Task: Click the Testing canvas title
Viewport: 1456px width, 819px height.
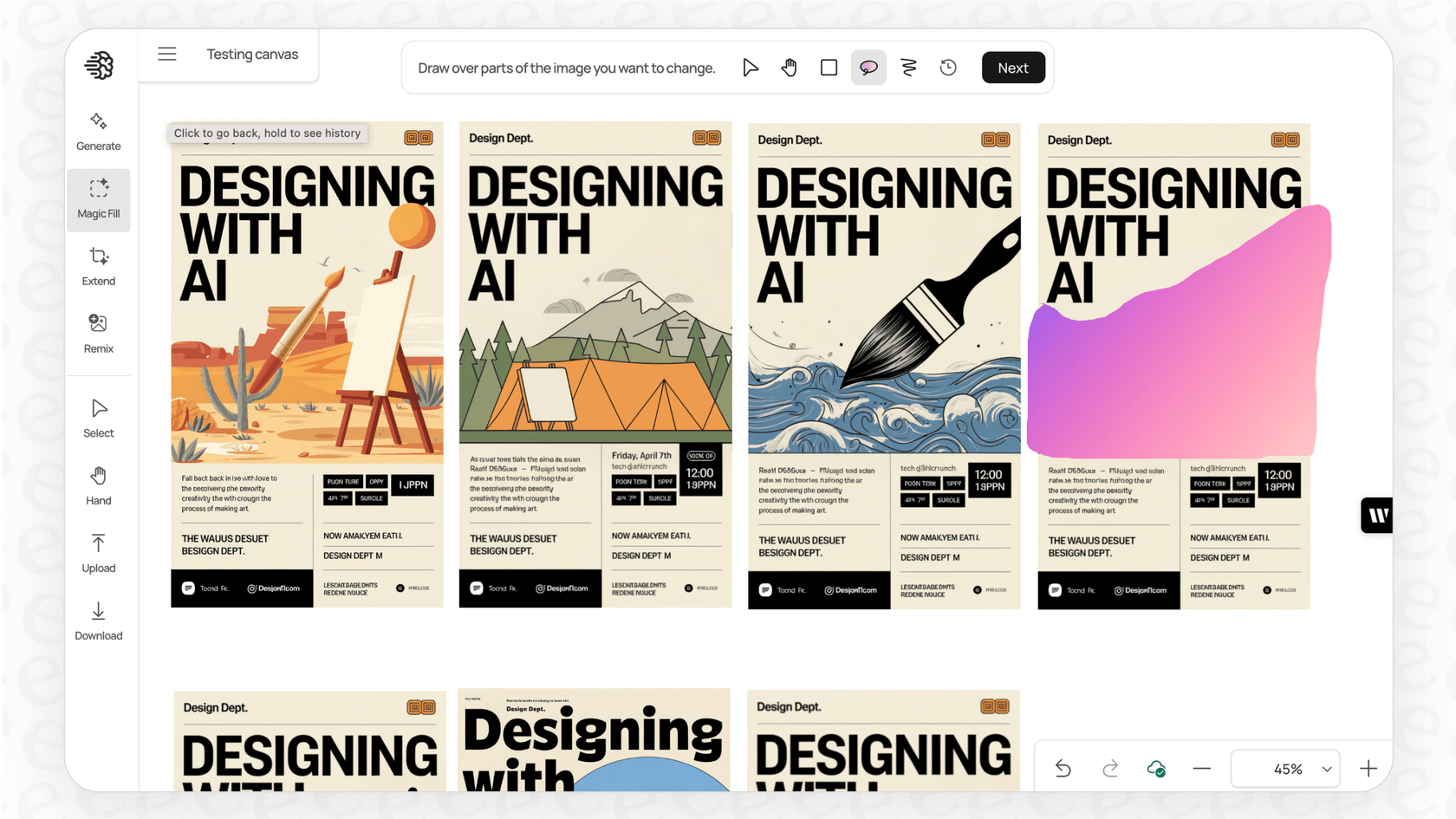Action: coord(252,54)
